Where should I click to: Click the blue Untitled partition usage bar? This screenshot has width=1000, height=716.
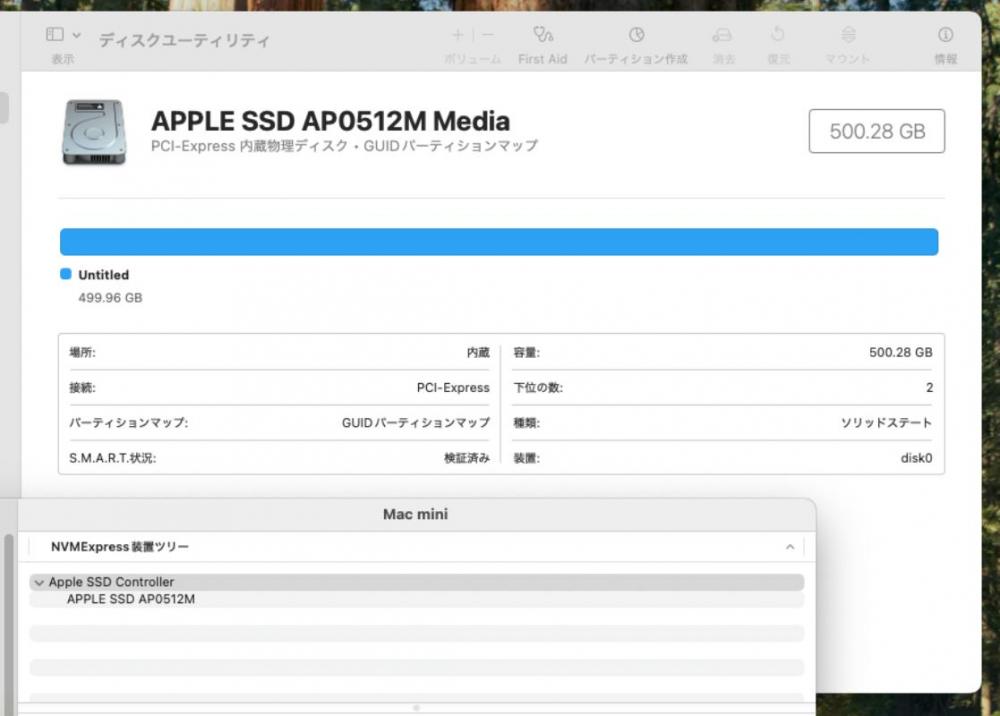(499, 242)
